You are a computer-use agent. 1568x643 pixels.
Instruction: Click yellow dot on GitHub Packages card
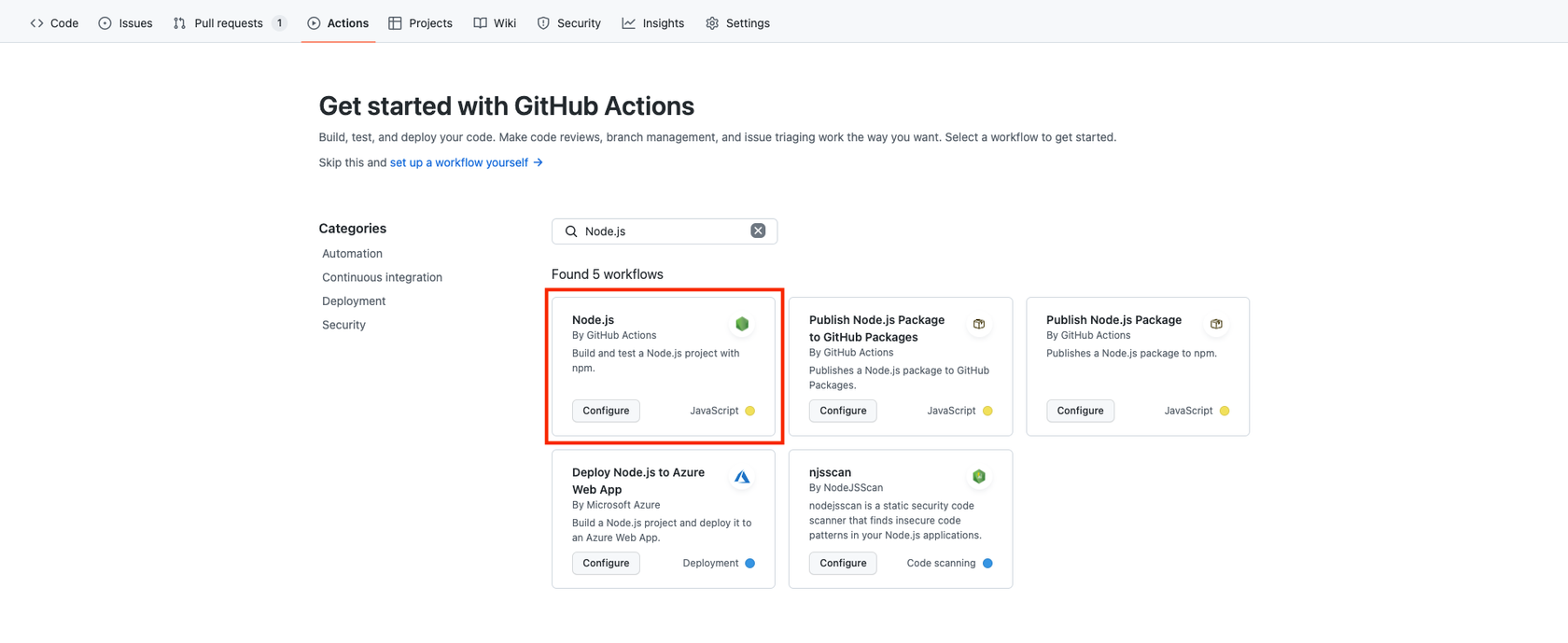point(987,411)
